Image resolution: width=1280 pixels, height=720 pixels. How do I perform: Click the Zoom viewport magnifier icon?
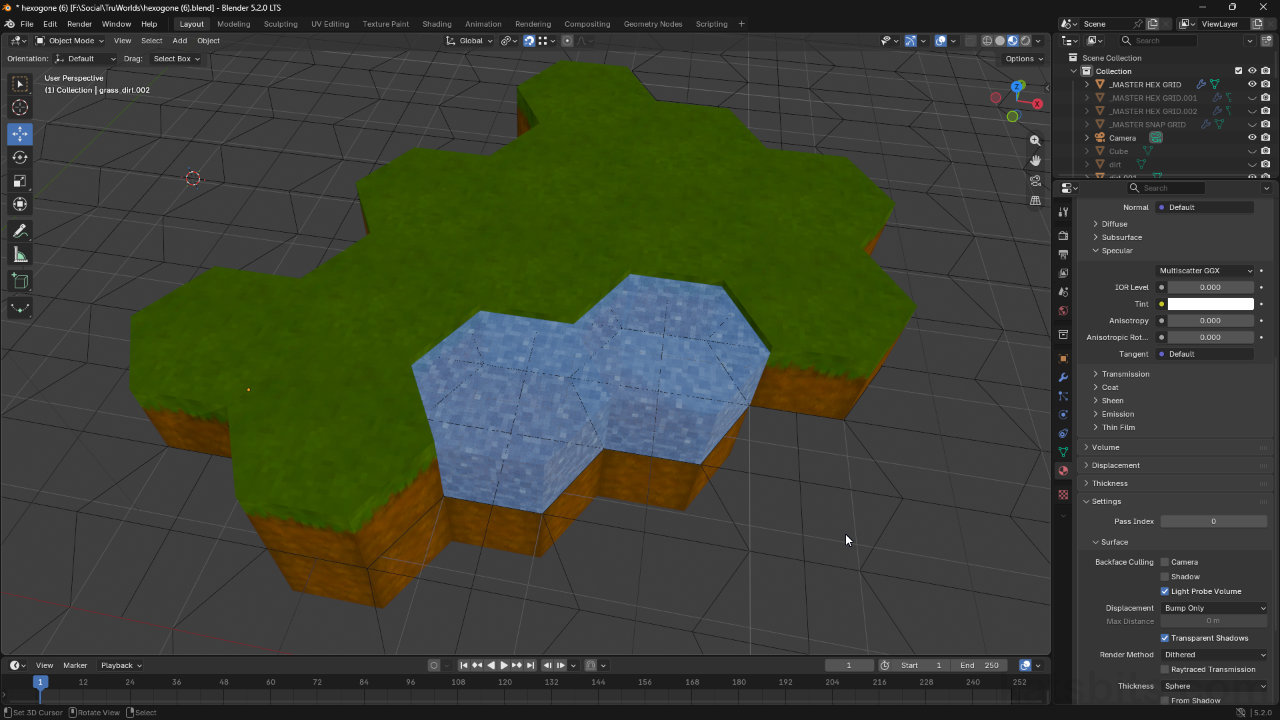(1036, 141)
